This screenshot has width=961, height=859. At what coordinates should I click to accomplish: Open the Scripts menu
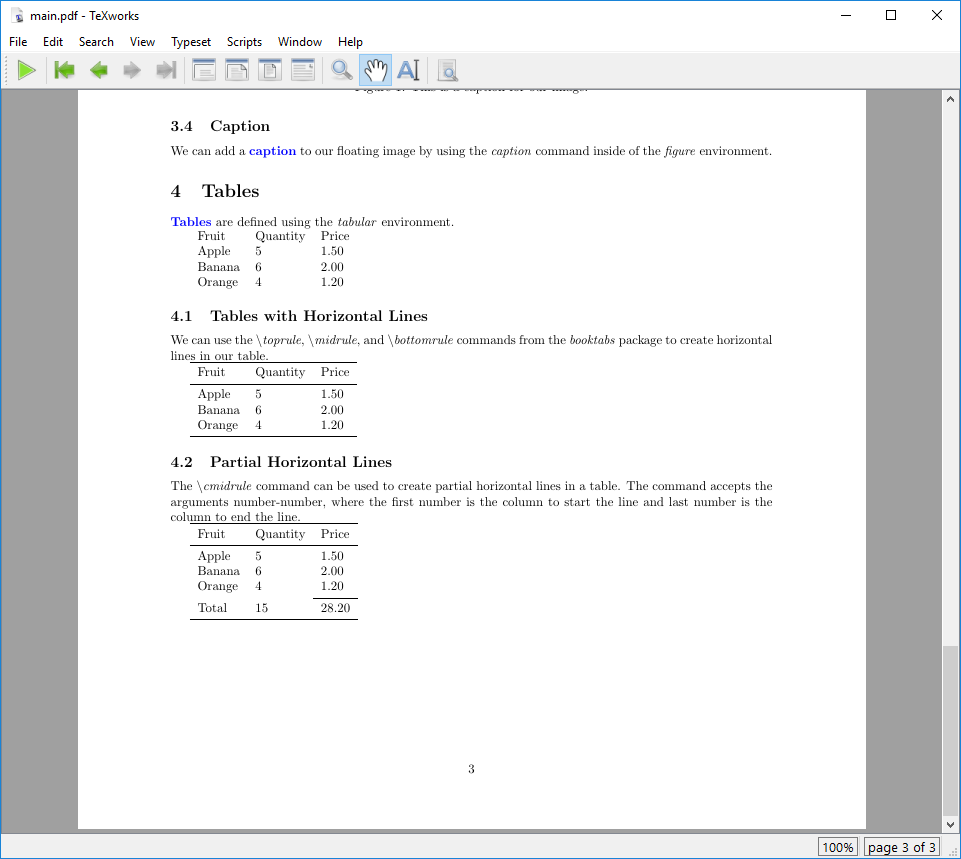point(244,42)
